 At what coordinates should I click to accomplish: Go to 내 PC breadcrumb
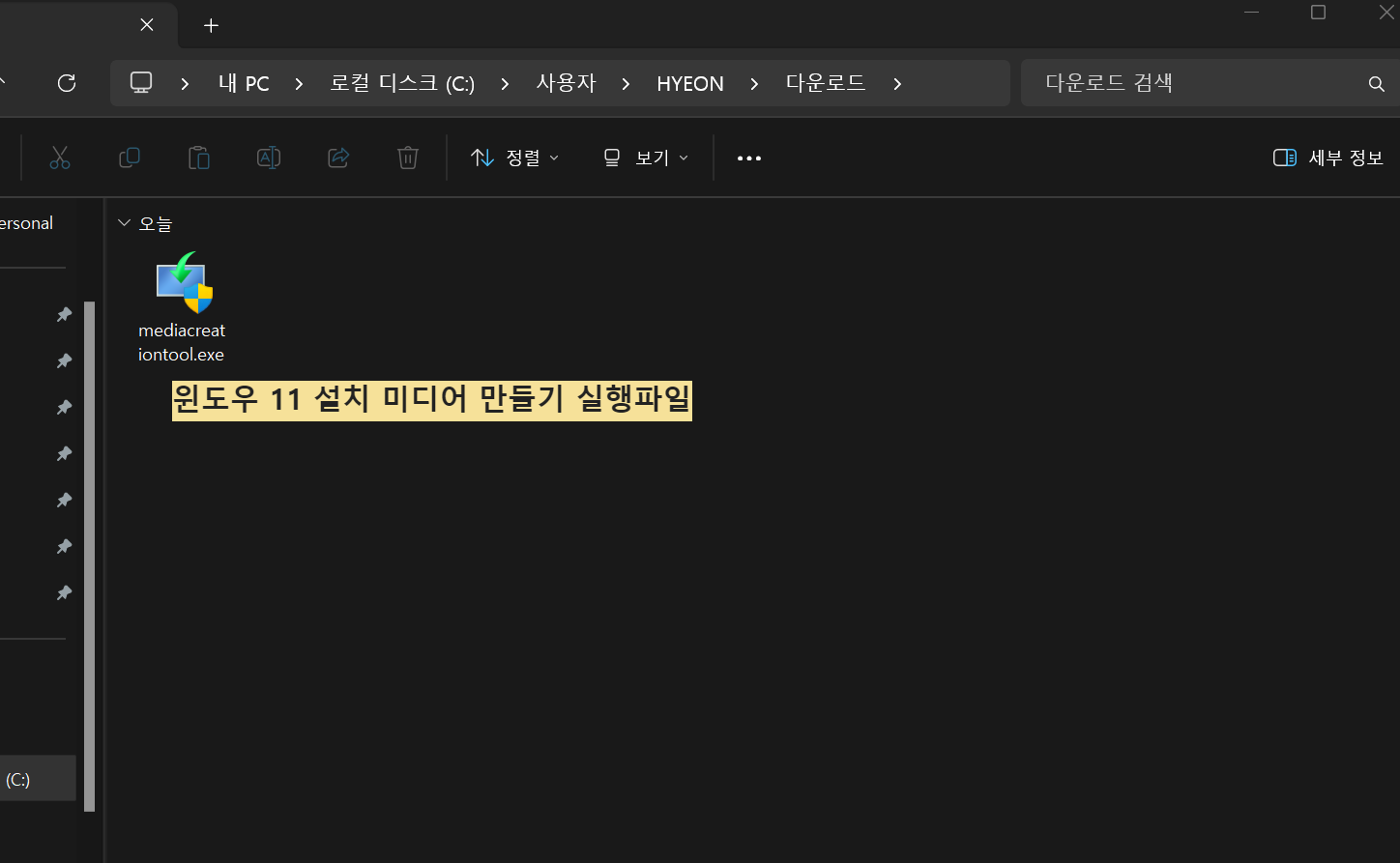244,84
